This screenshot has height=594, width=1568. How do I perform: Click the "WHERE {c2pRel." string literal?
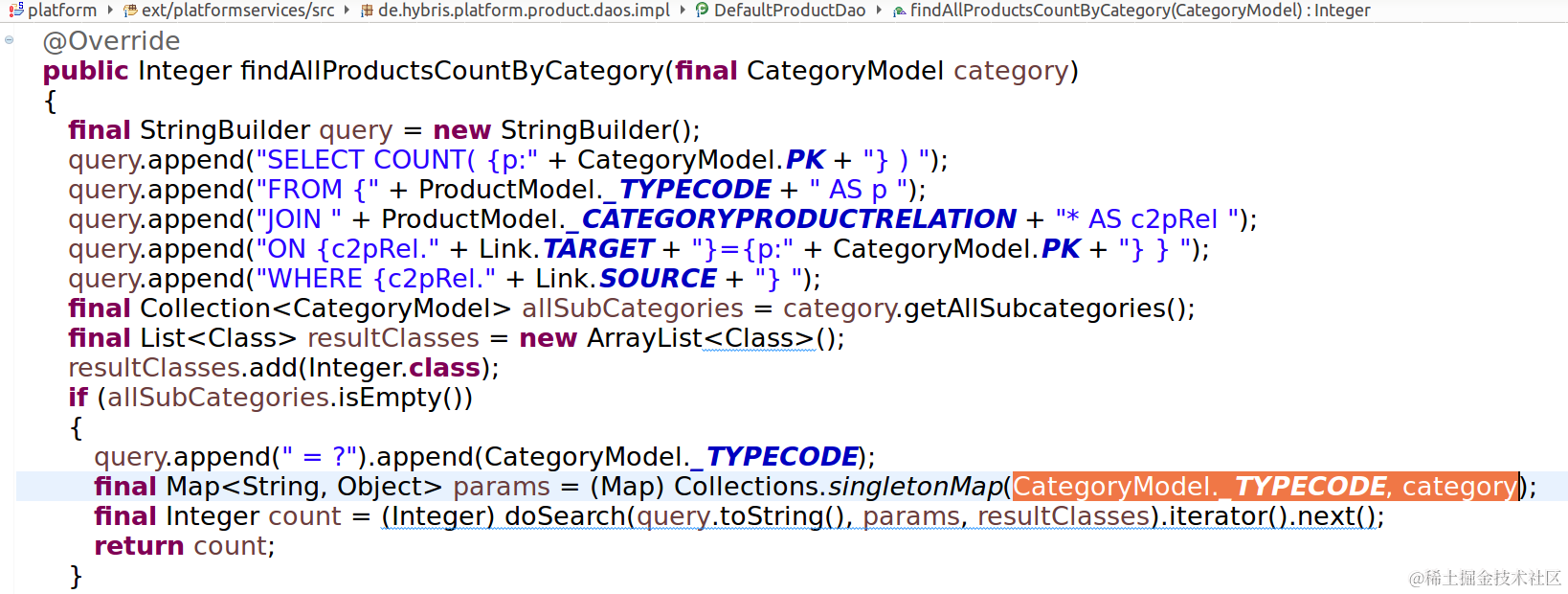pos(376,279)
